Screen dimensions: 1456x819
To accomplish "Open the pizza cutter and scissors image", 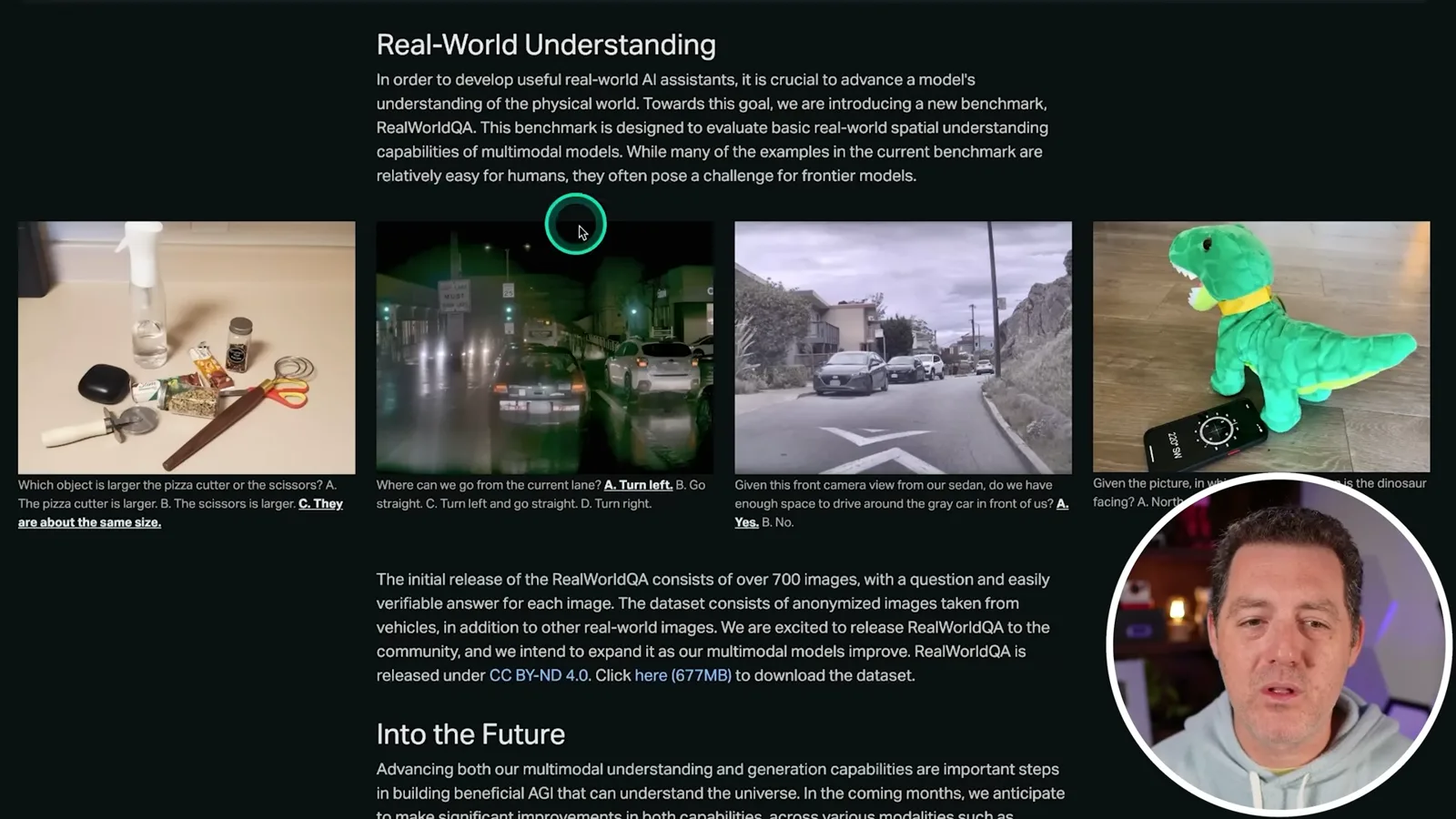I will [187, 347].
